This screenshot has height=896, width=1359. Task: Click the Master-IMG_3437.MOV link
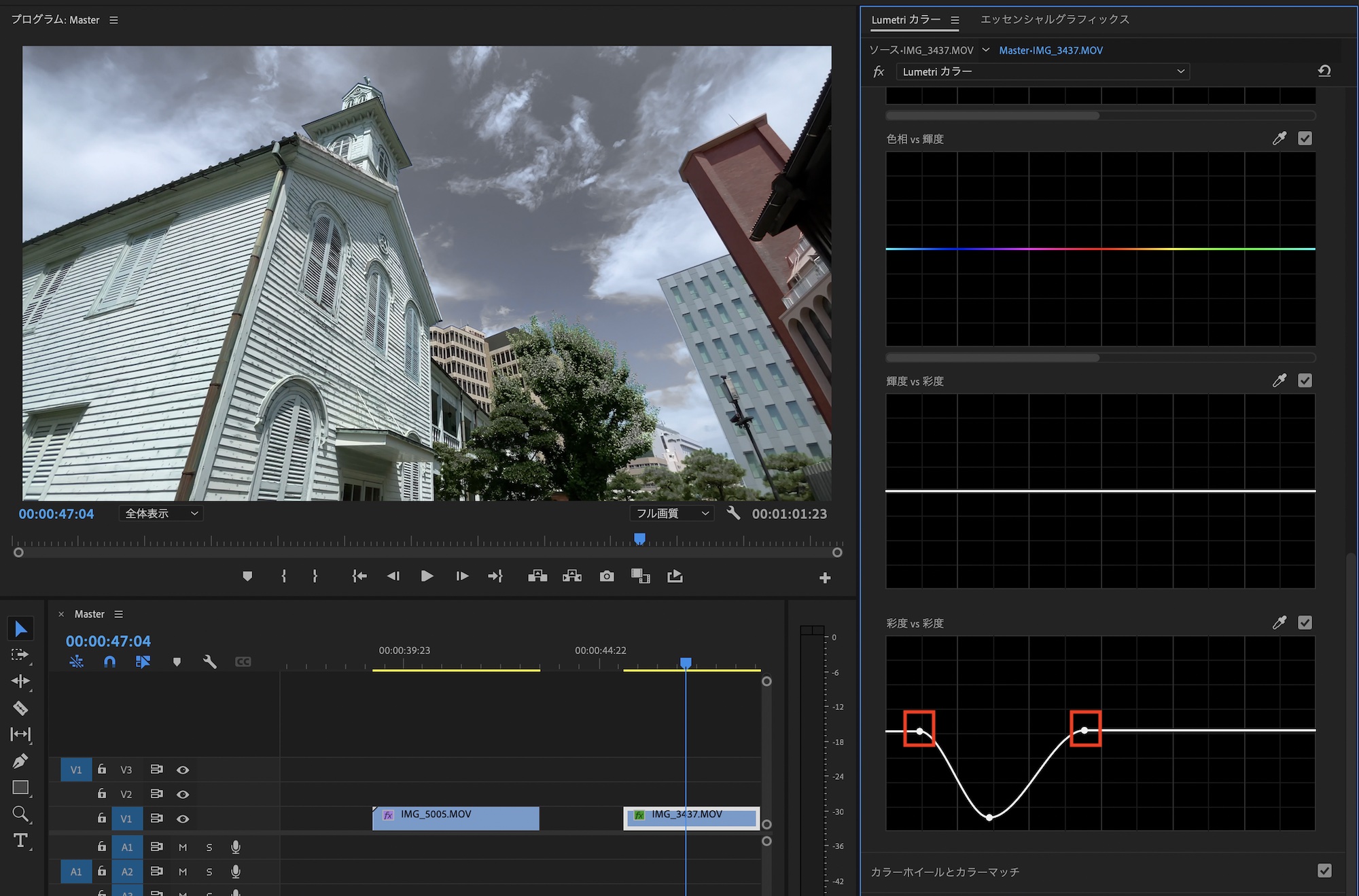click(x=1051, y=50)
